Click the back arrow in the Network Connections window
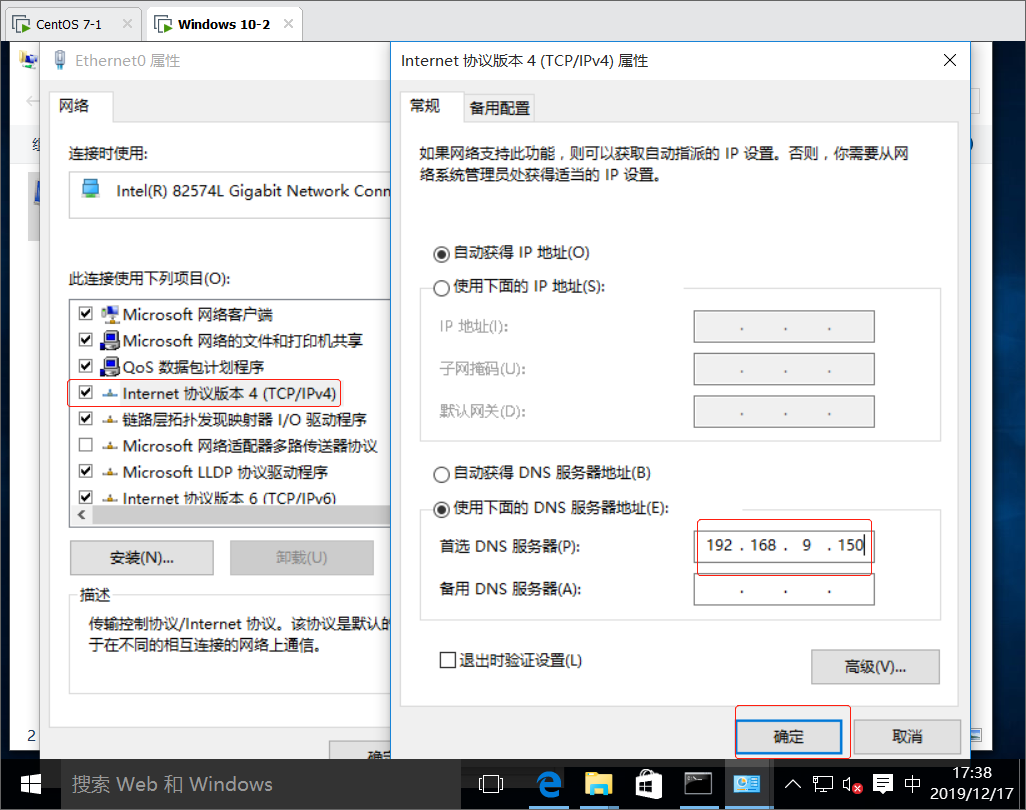Image resolution: width=1026 pixels, height=810 pixels. click(31, 101)
